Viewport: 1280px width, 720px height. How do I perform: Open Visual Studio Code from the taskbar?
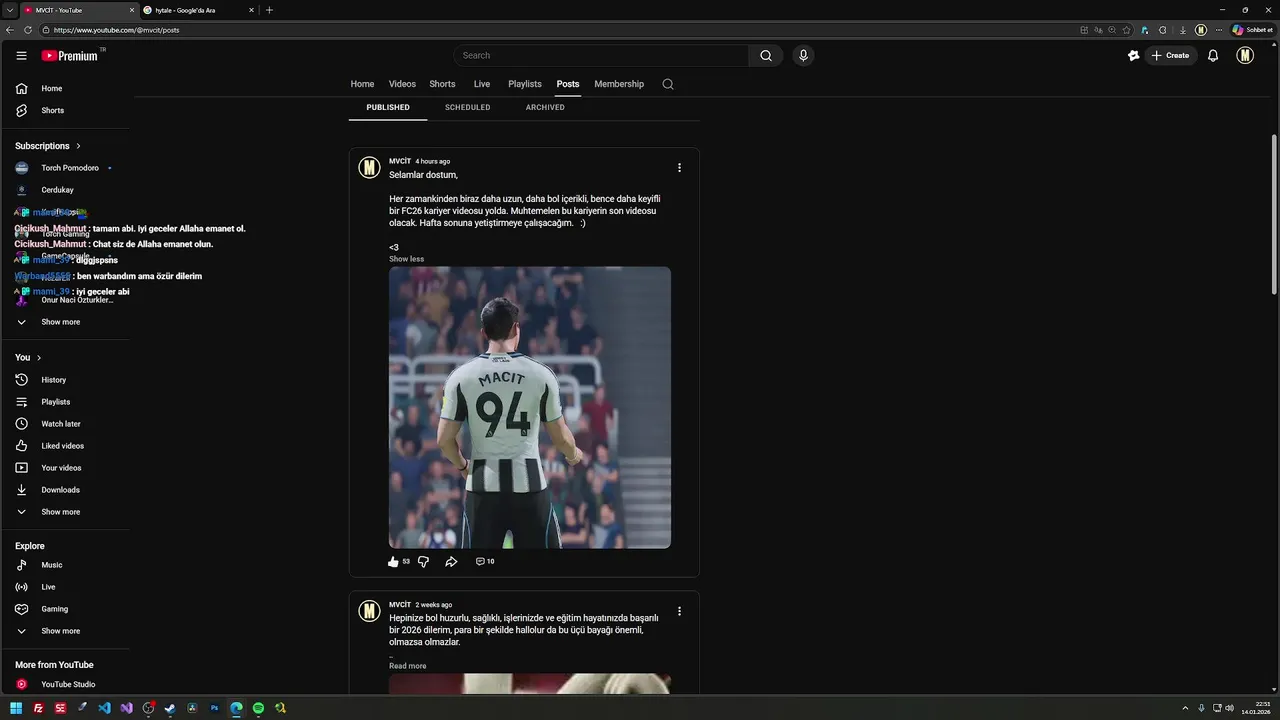[104, 708]
